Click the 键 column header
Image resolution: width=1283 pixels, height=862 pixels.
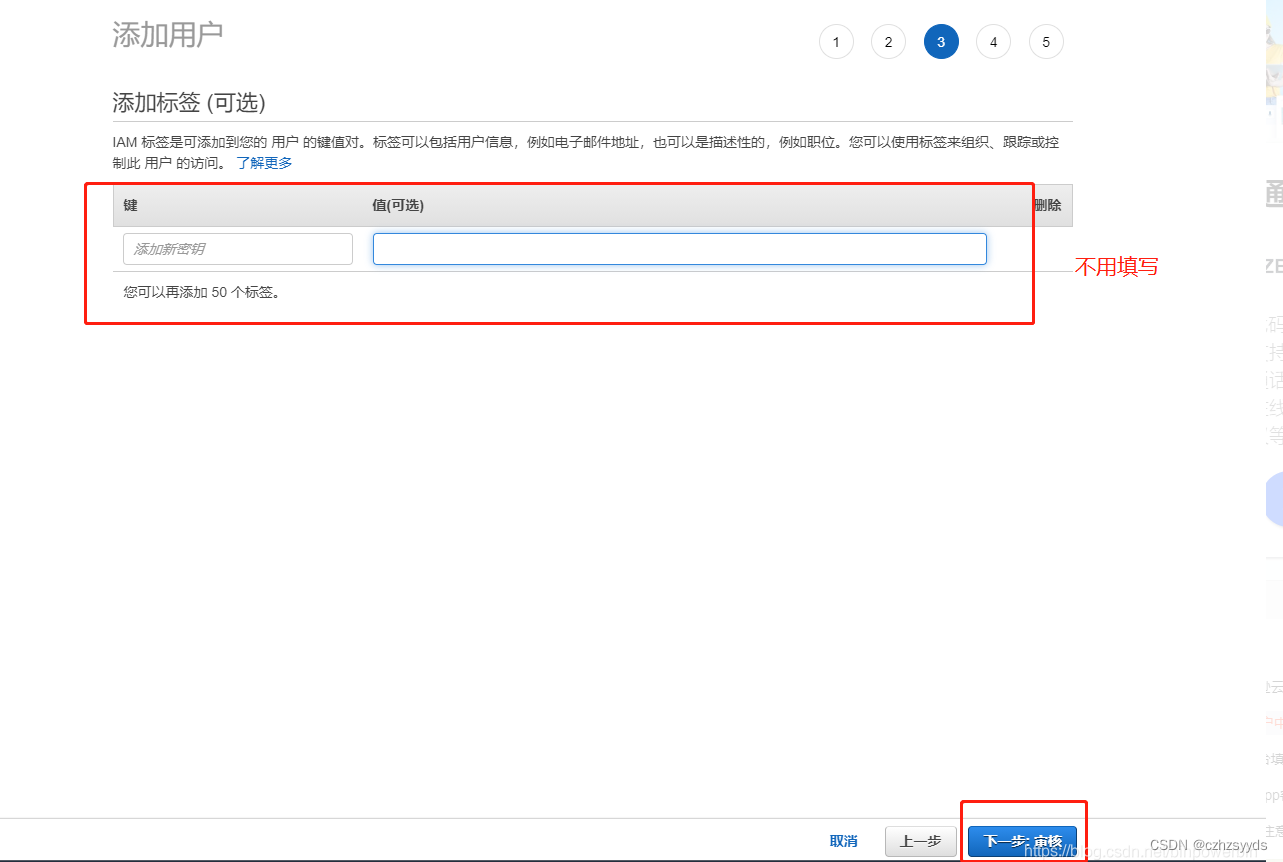tap(130, 205)
